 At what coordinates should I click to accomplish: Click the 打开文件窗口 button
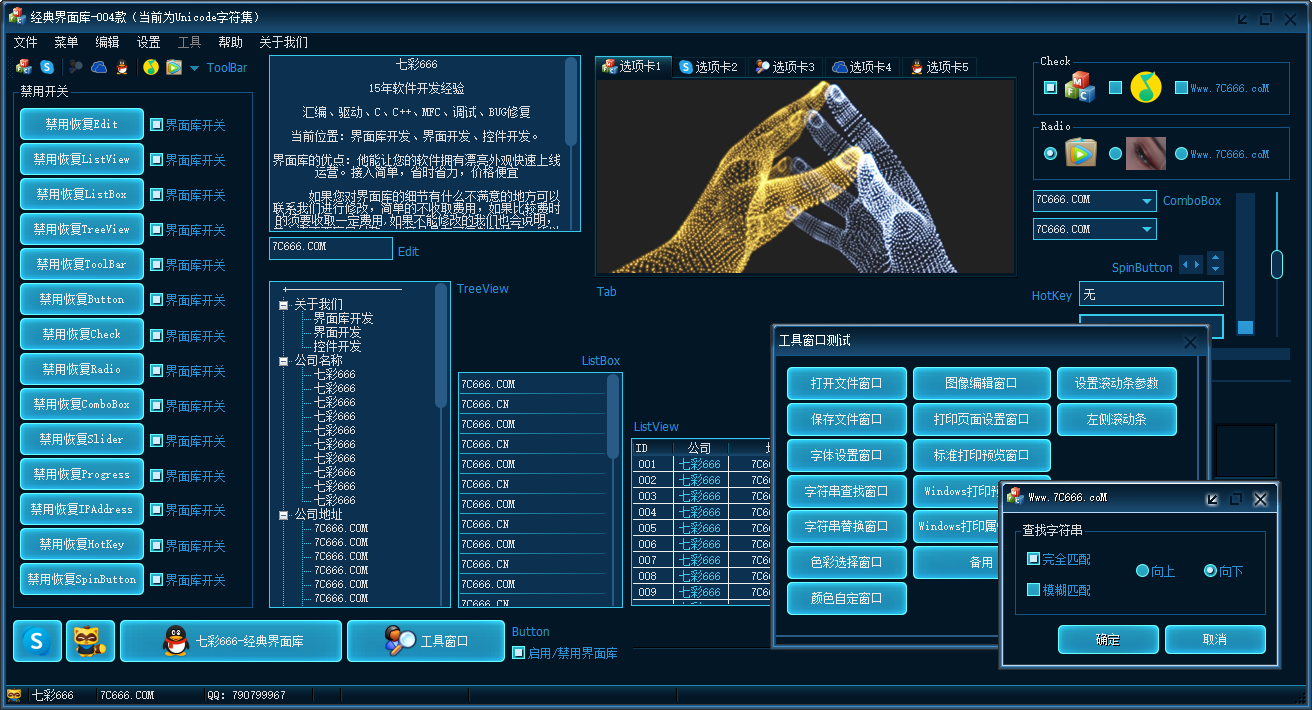(846, 383)
